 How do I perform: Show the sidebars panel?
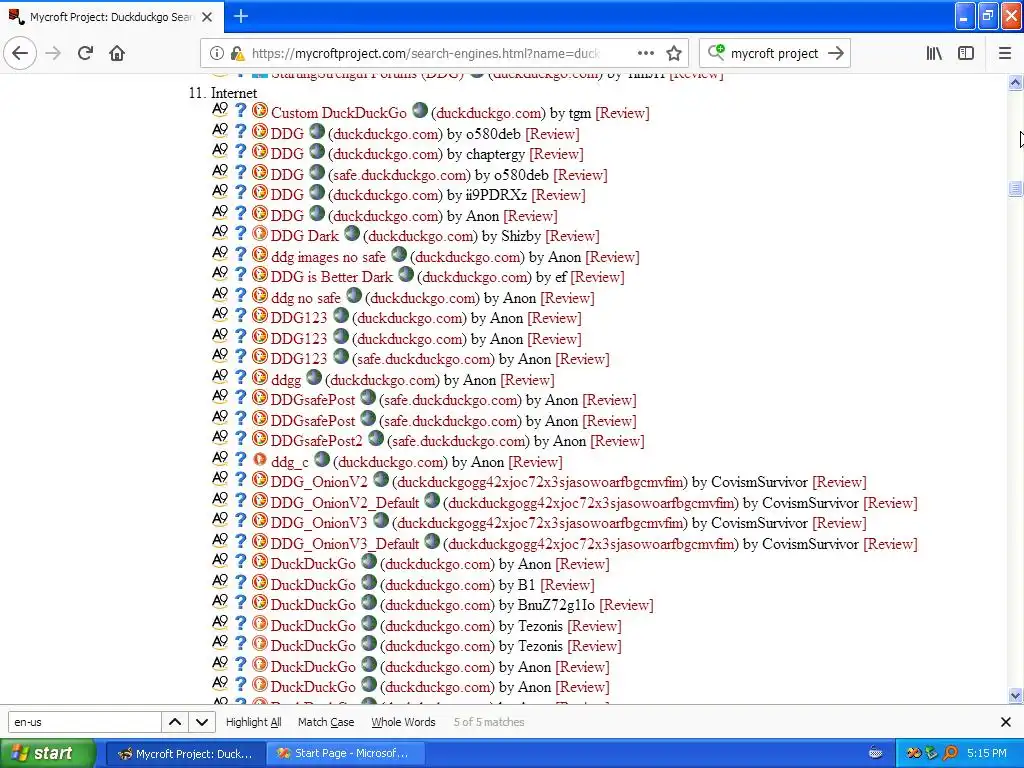(x=966, y=54)
